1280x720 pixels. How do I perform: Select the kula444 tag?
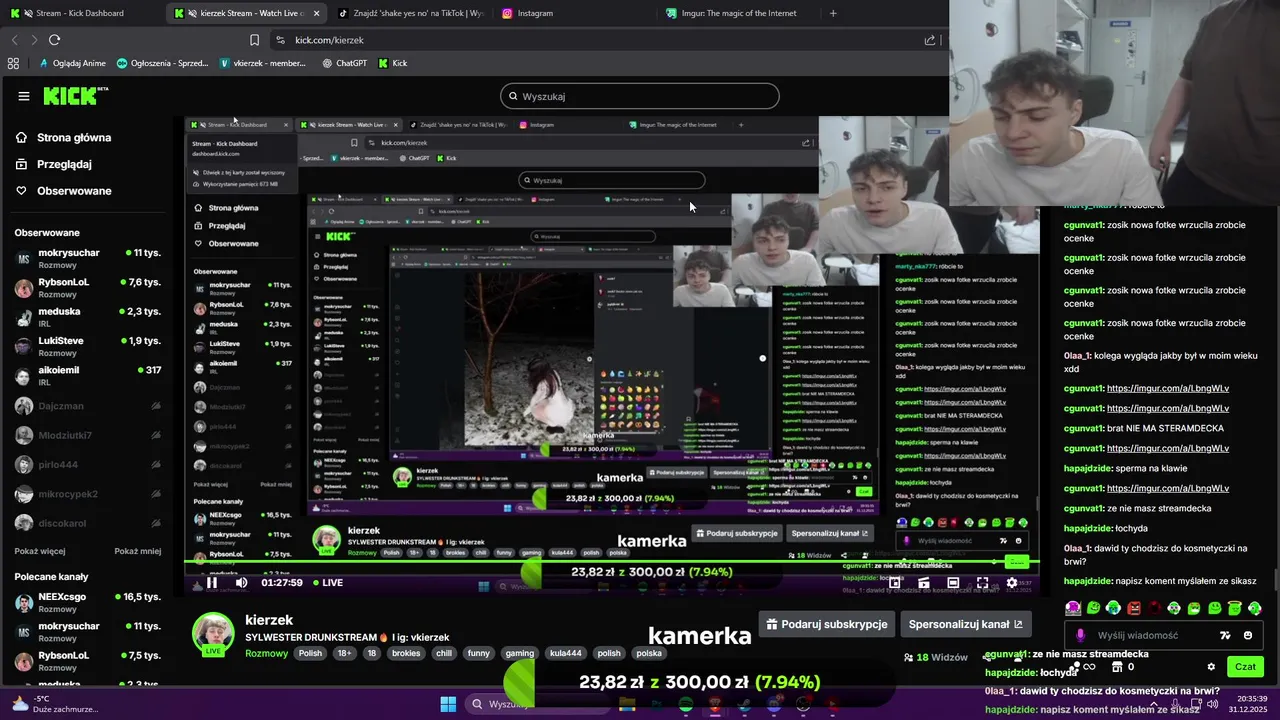pos(565,653)
